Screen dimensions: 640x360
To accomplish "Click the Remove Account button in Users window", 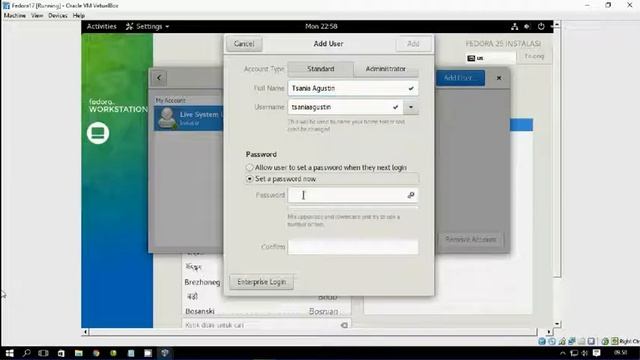I will click(x=471, y=240).
